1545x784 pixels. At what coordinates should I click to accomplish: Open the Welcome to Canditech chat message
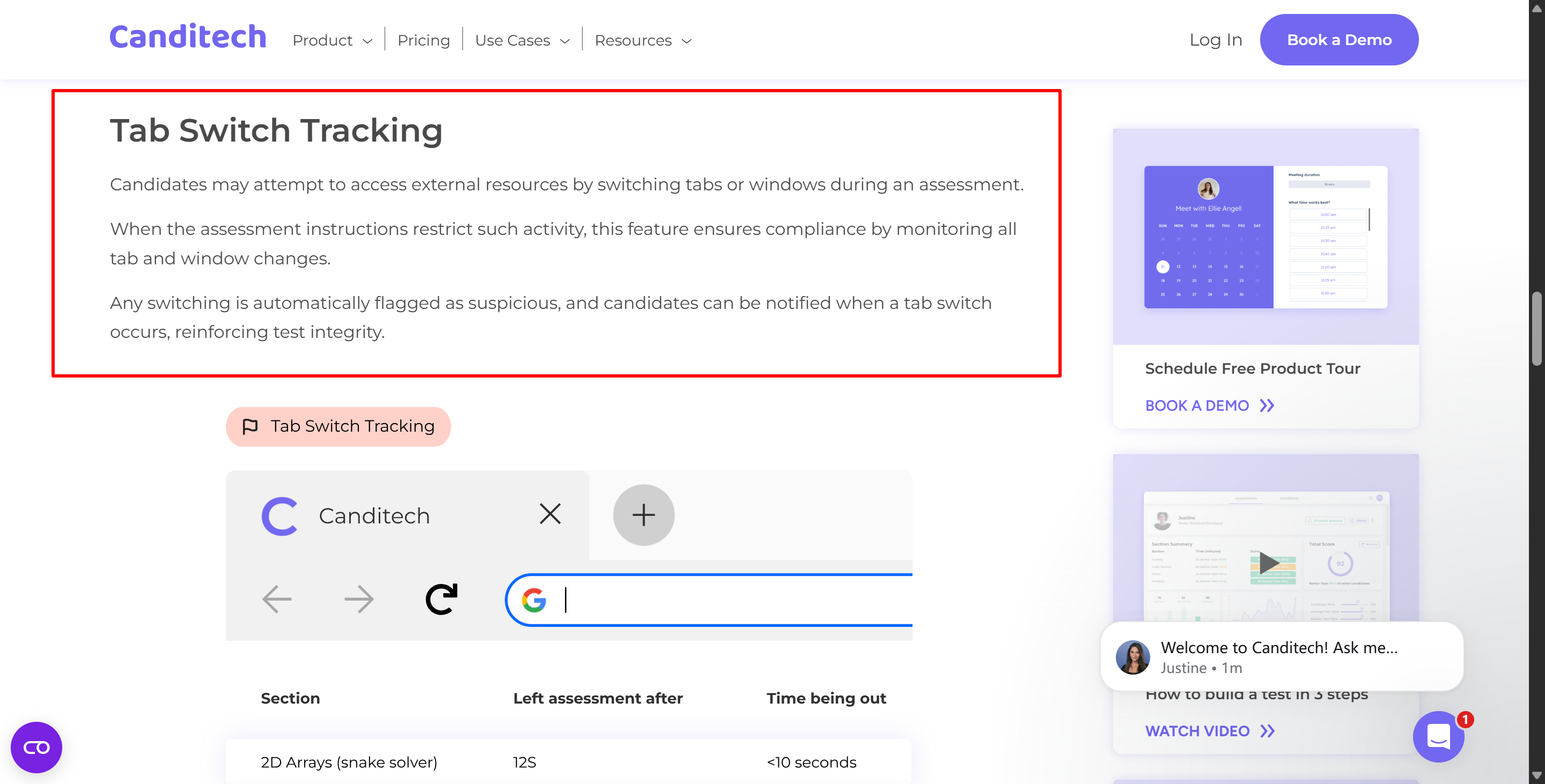(x=1282, y=656)
